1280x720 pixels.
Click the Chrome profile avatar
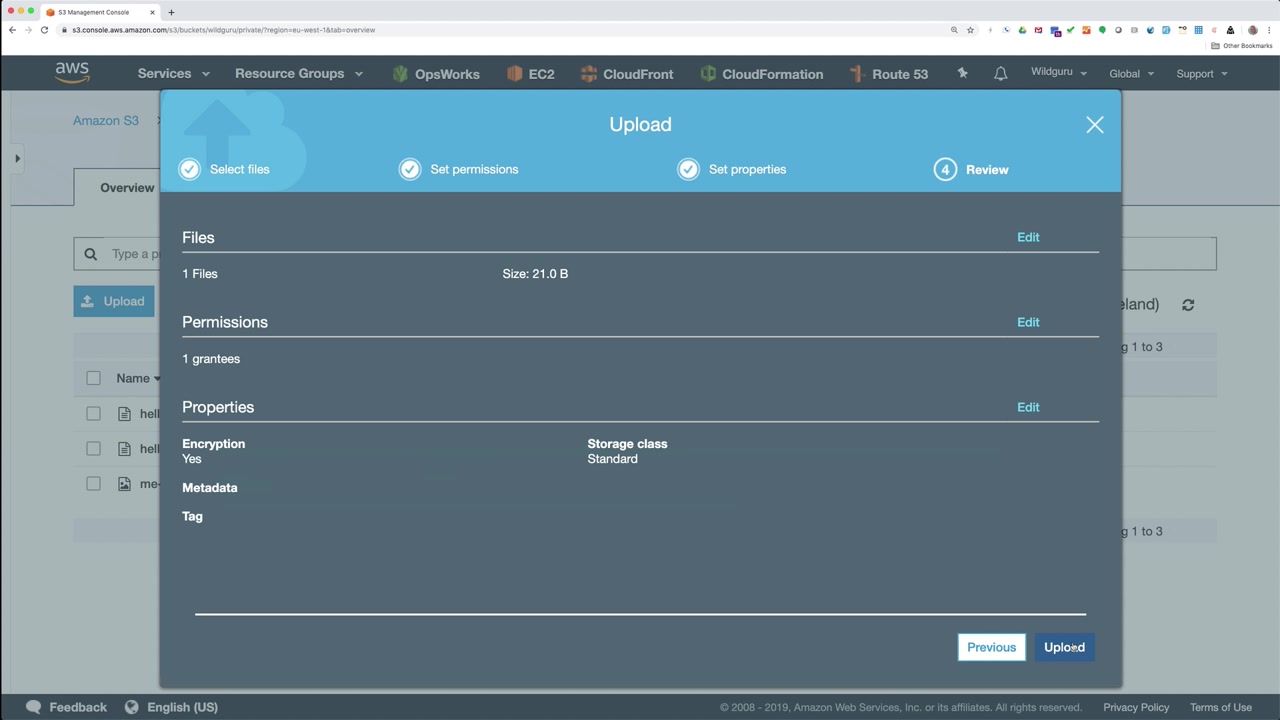point(1253,30)
